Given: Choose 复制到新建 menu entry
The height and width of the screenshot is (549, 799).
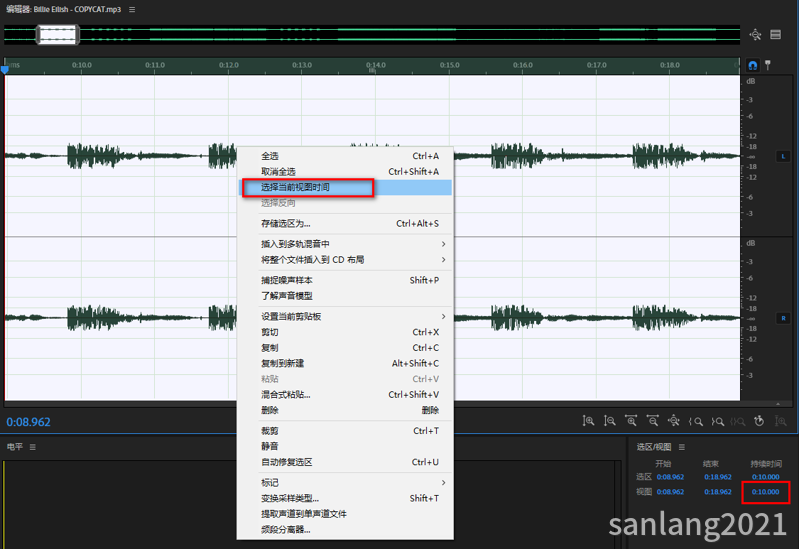Looking at the screenshot, I should (345, 363).
